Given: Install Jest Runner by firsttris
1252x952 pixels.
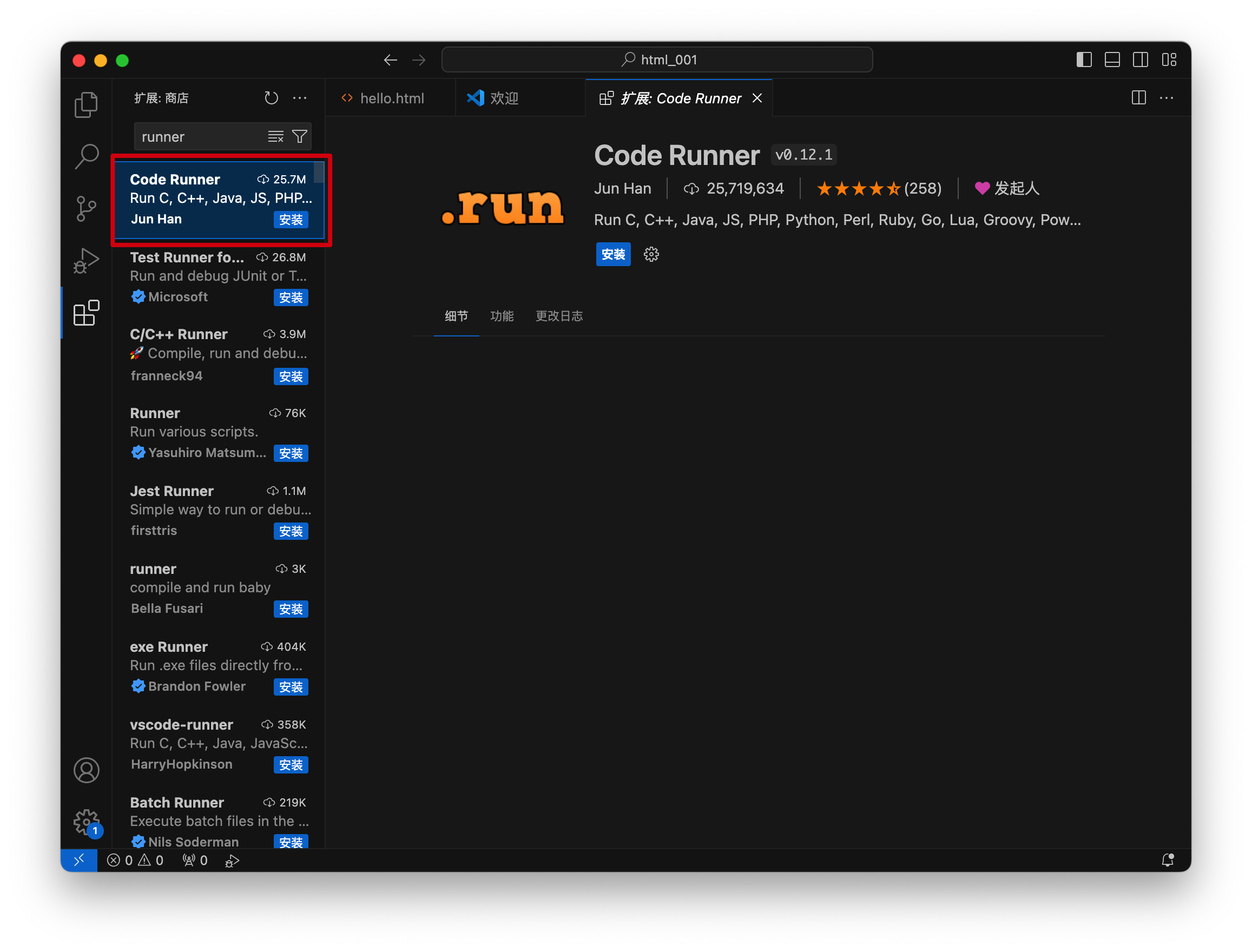Looking at the screenshot, I should point(291,532).
